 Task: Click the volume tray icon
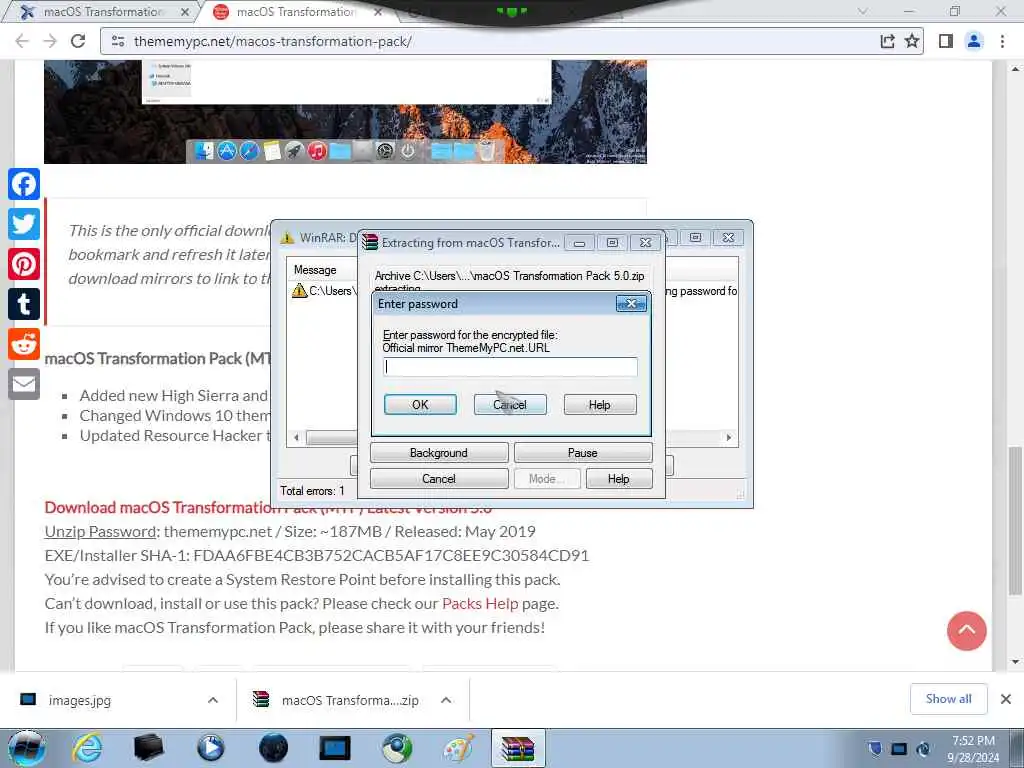click(923, 749)
